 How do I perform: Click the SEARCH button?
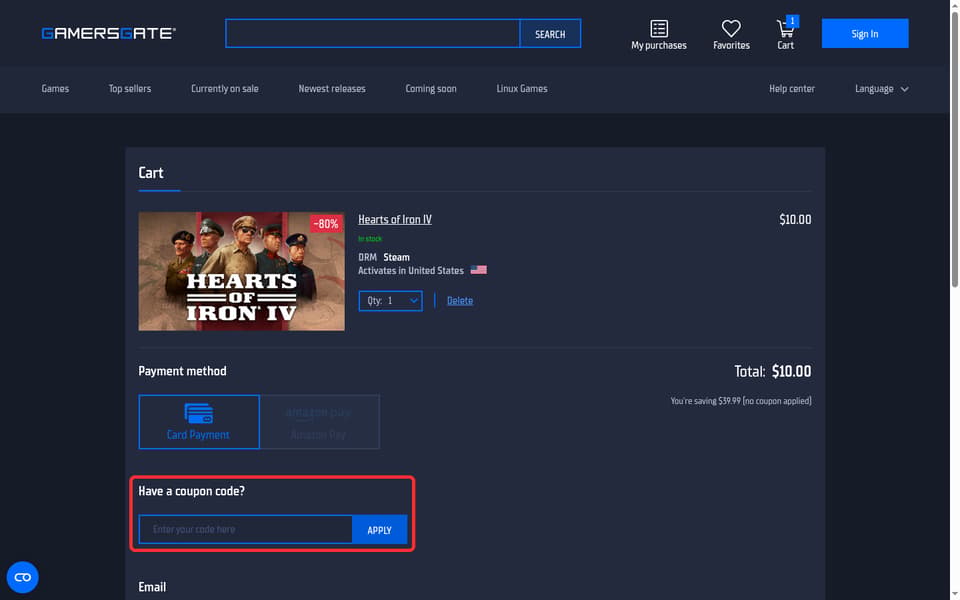550,34
